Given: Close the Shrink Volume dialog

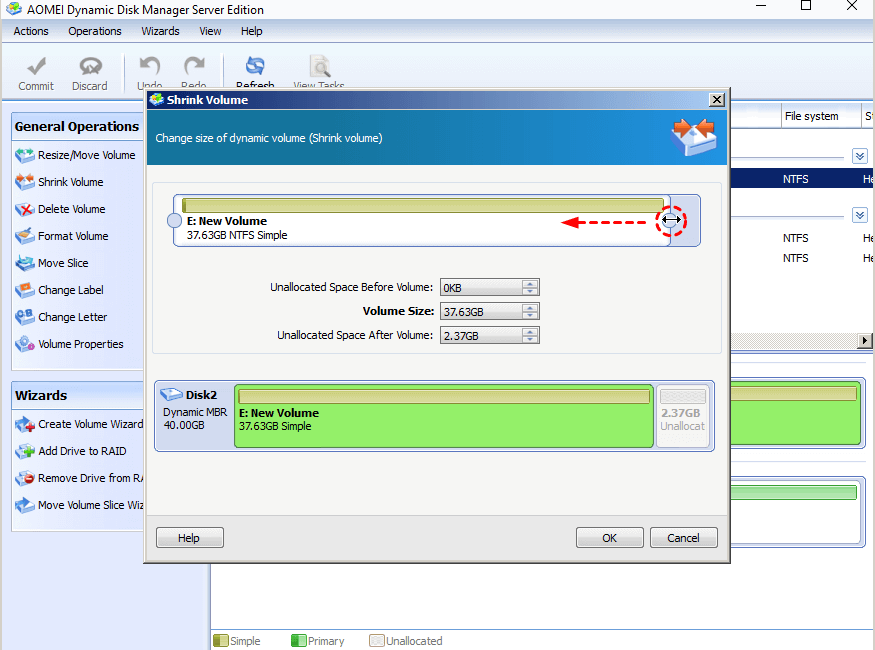Looking at the screenshot, I should pos(717,100).
